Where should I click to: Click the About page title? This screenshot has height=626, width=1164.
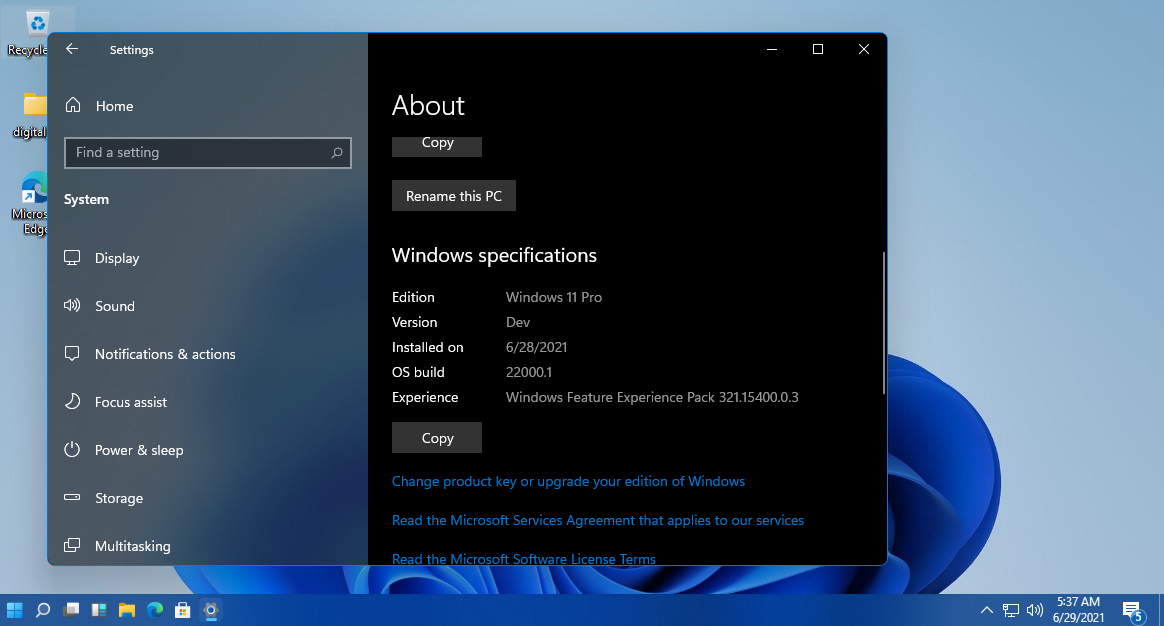pyautogui.click(x=428, y=105)
